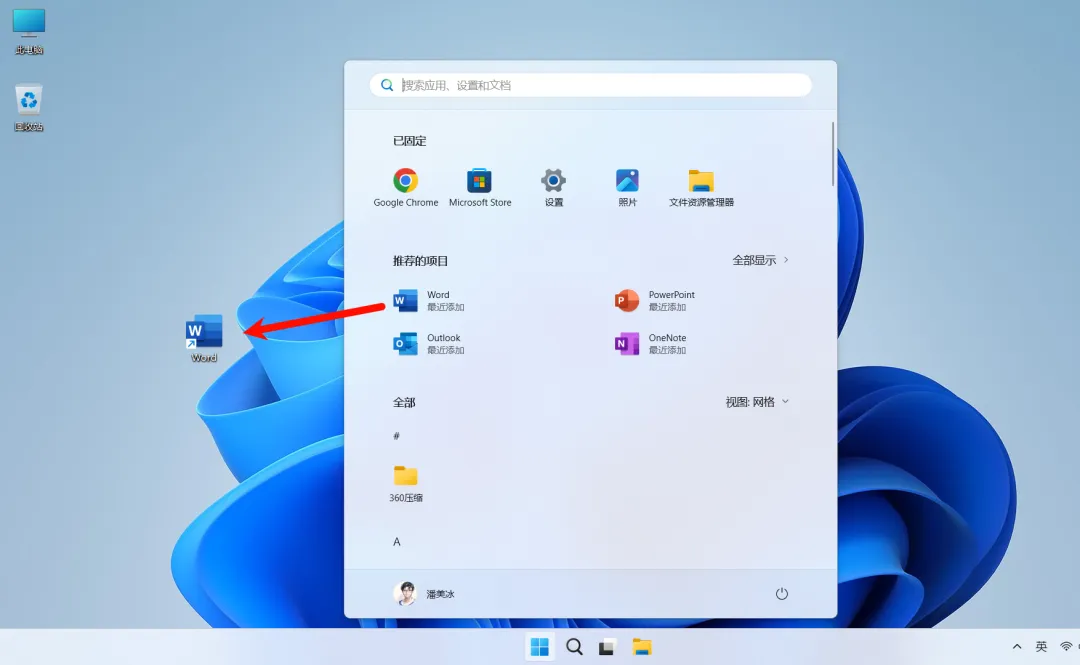Select the 此电脑 desktop icon
The width and height of the screenshot is (1080, 665).
point(29,32)
